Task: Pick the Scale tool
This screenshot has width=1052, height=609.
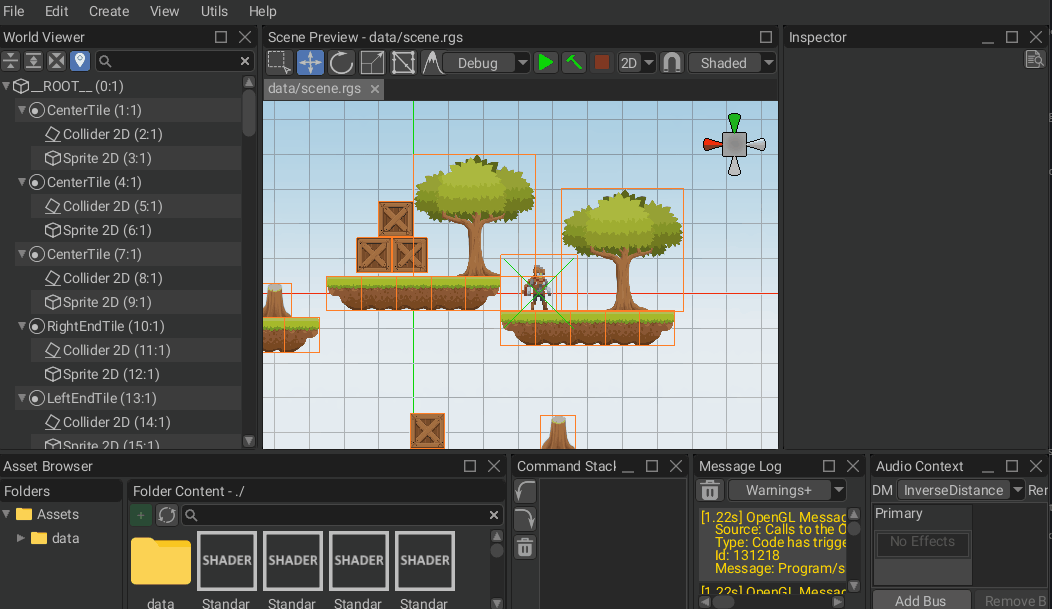Action: (x=372, y=62)
